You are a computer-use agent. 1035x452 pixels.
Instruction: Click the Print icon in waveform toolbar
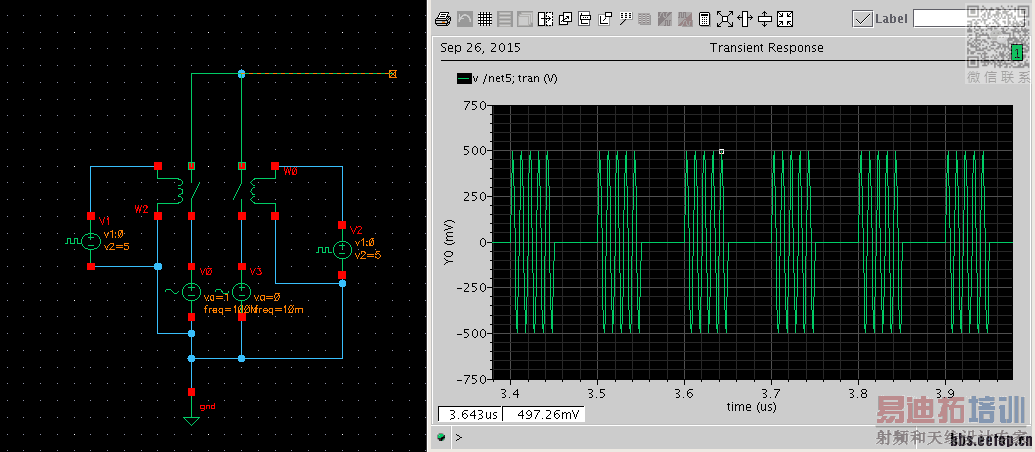[443, 19]
